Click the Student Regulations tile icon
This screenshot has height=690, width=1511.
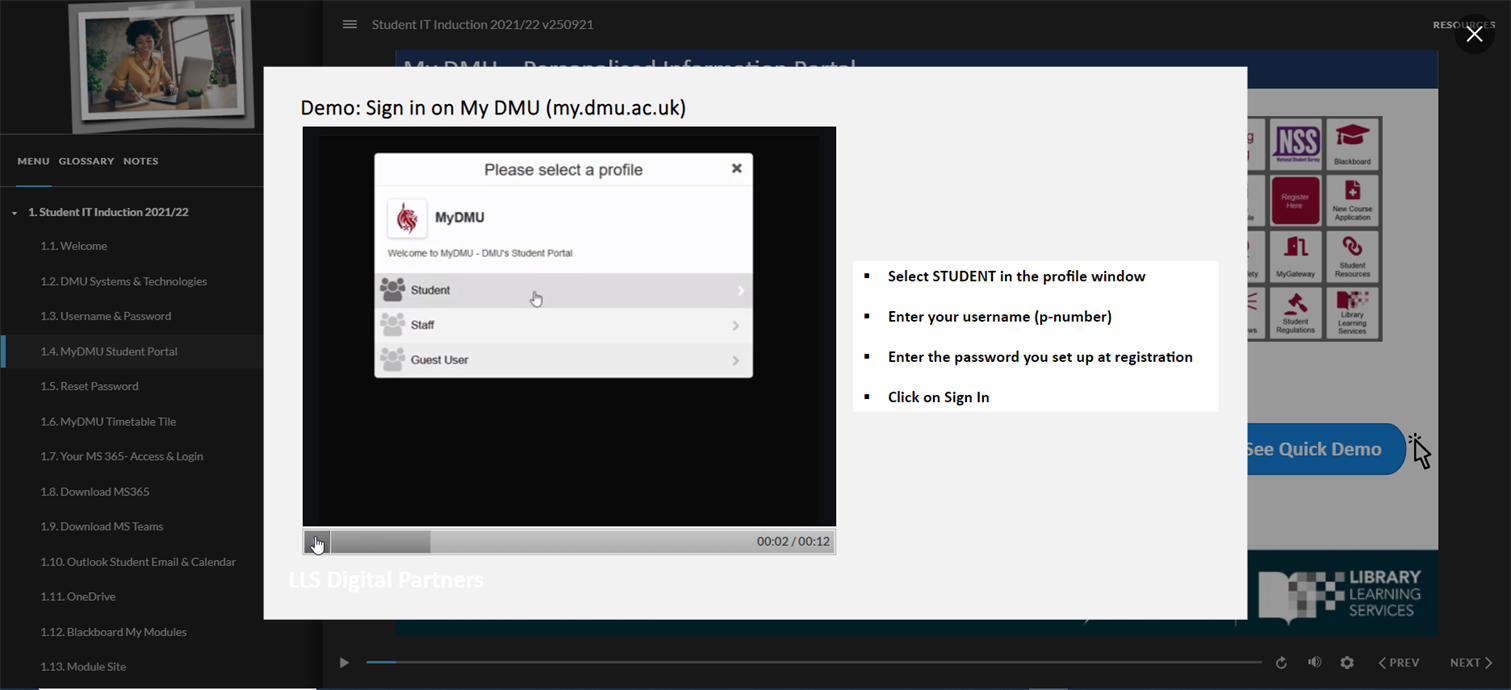pyautogui.click(x=1296, y=313)
